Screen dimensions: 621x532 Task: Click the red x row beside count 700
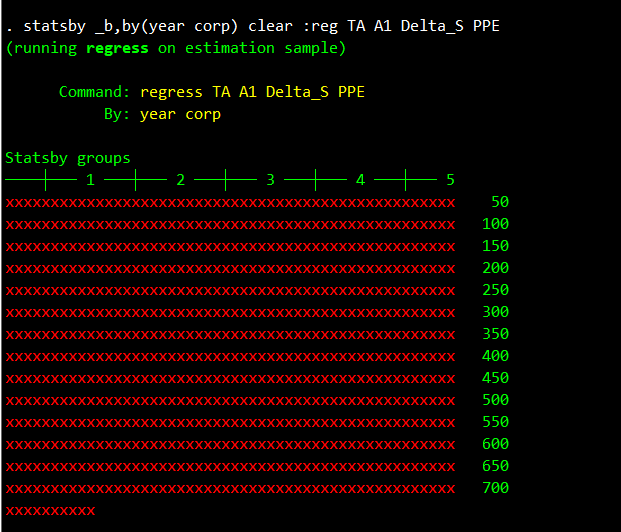(x=230, y=489)
